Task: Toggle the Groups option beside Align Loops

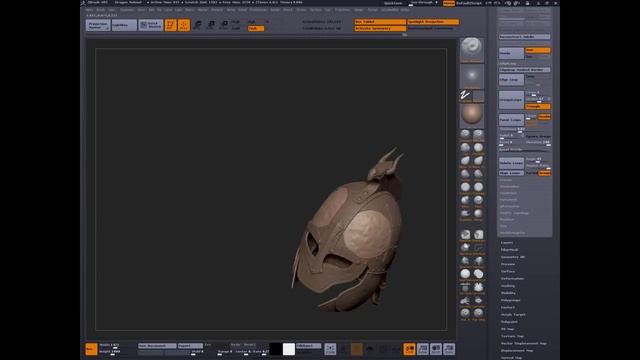Action: coord(544,173)
